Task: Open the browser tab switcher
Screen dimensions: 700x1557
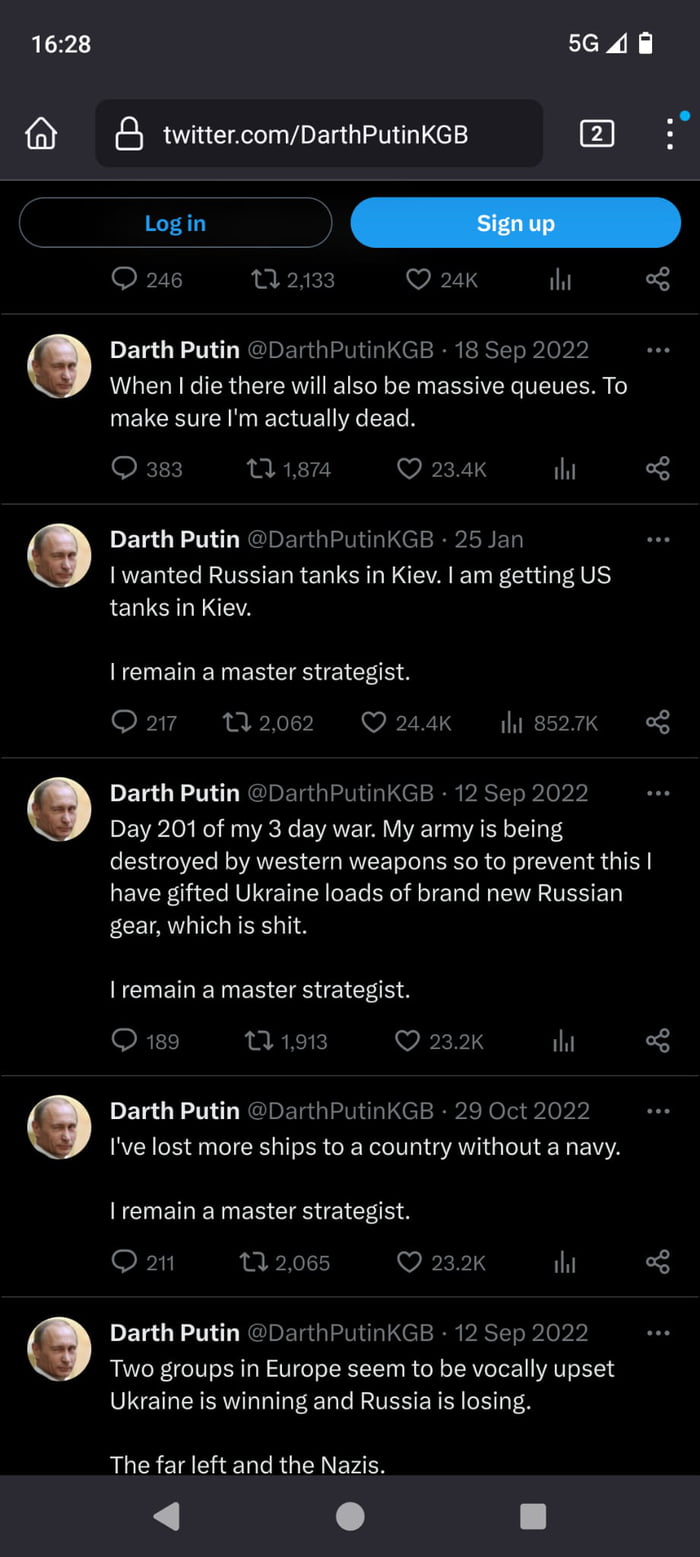Action: [x=596, y=133]
